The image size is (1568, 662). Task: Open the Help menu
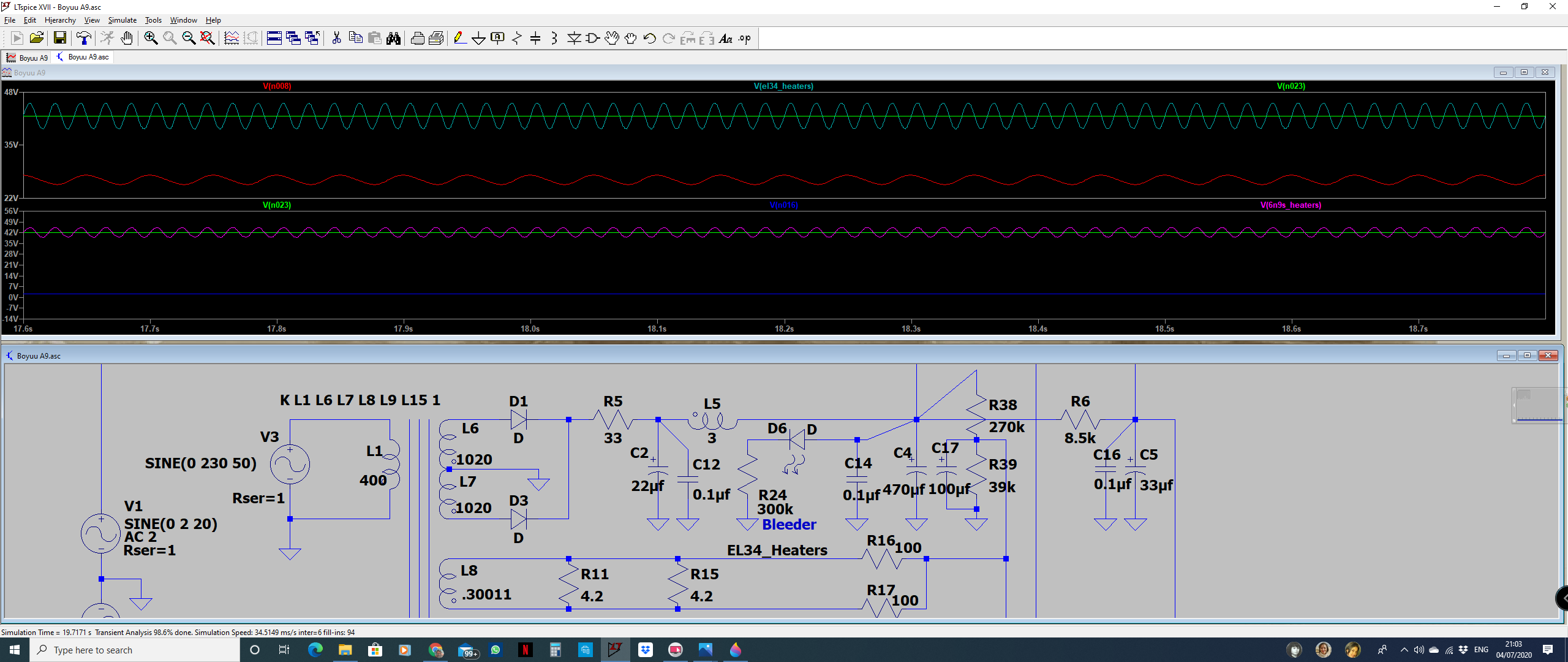pyautogui.click(x=213, y=20)
